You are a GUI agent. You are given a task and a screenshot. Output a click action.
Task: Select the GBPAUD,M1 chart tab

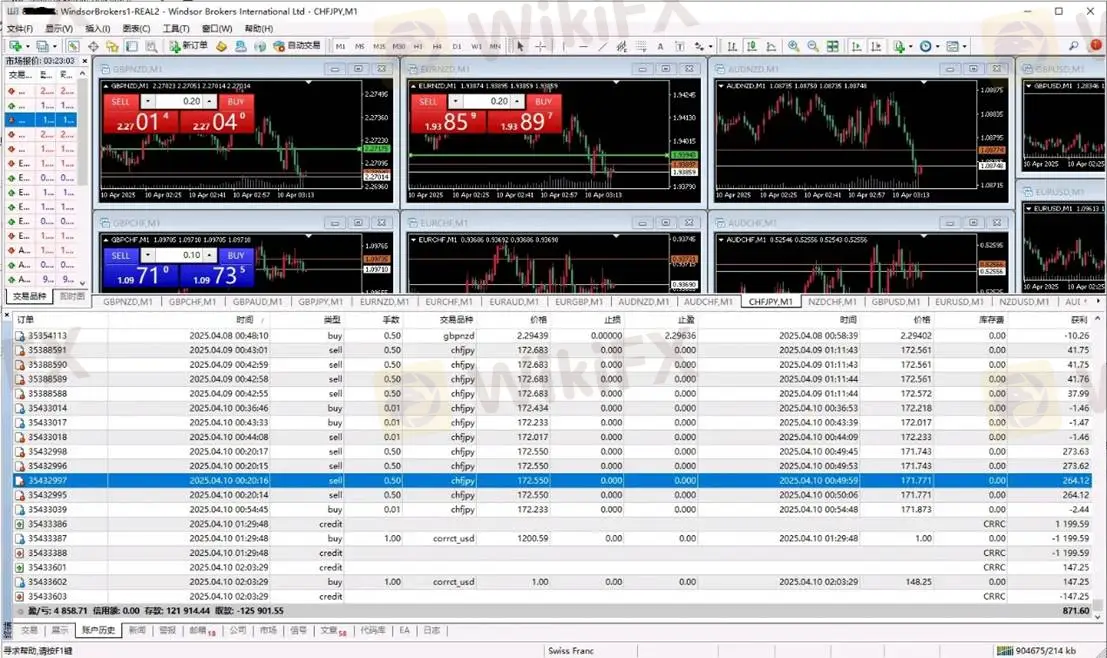[257, 301]
